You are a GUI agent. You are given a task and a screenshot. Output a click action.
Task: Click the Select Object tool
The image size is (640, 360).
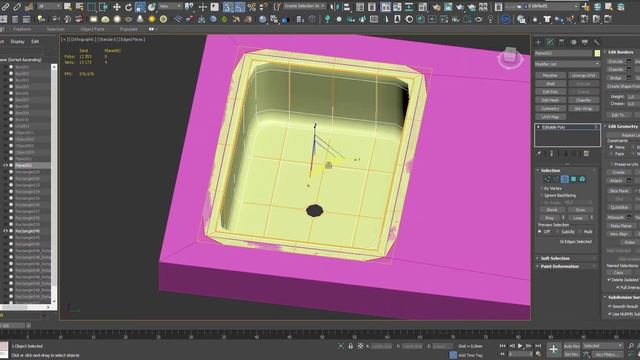[68, 7]
